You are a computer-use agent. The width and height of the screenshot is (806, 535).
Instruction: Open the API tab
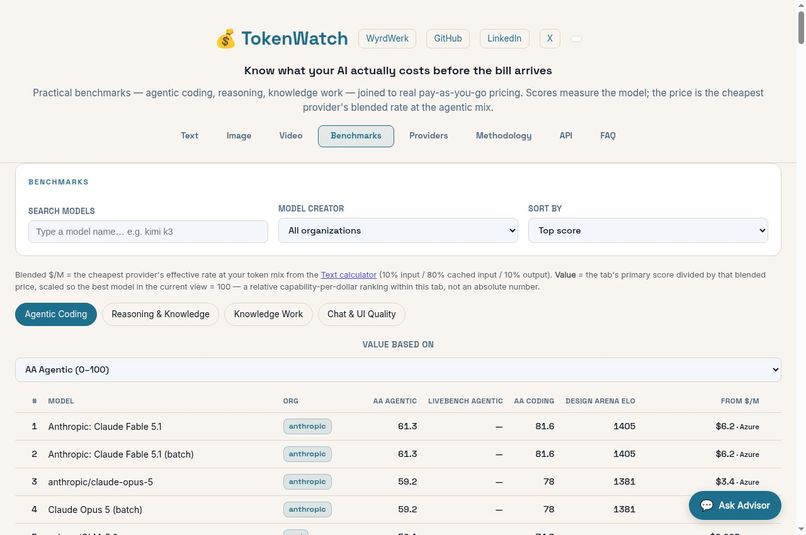click(565, 136)
